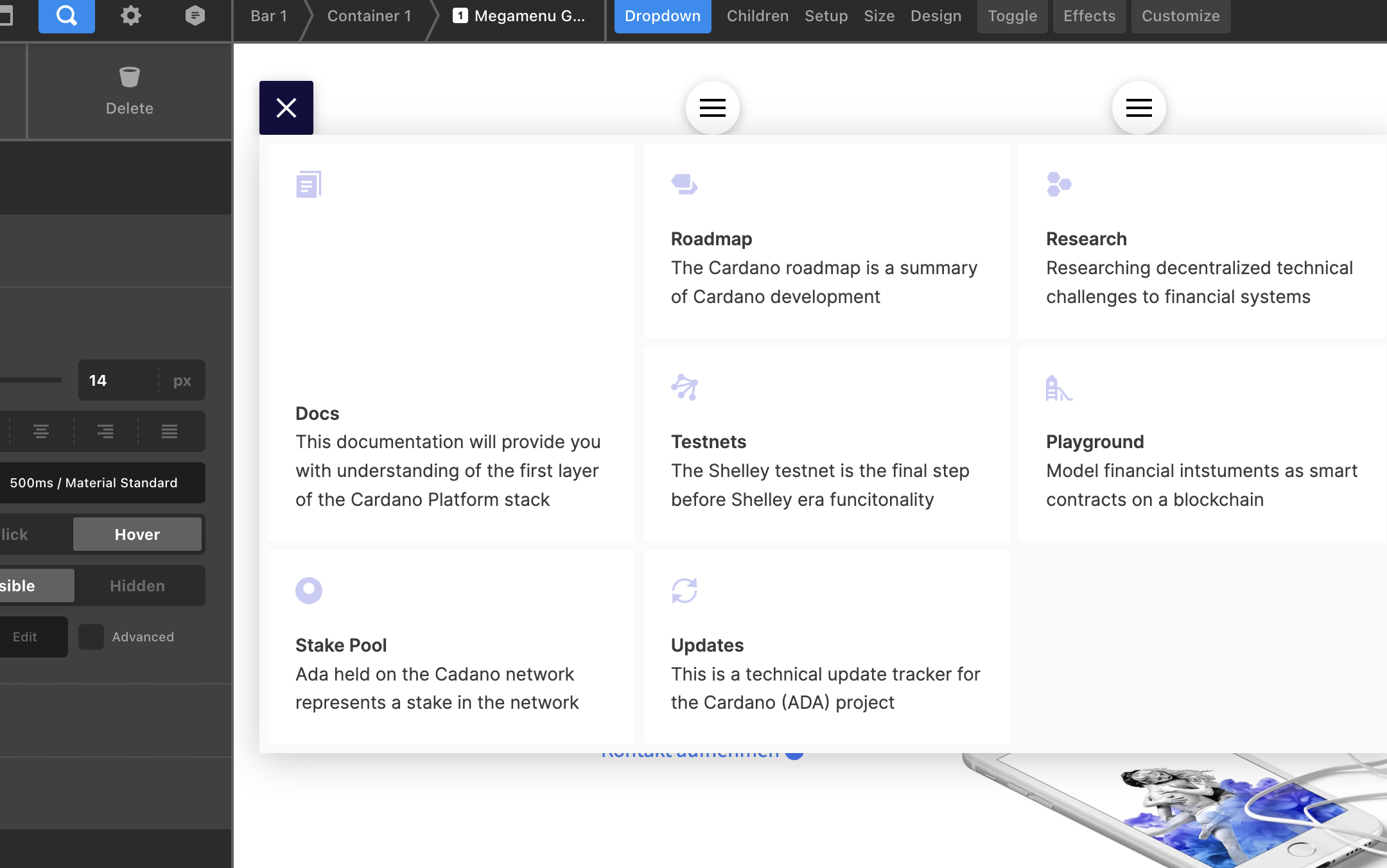This screenshot has height=868, width=1387.
Task: Select the justify text align icon
Action: tap(170, 431)
